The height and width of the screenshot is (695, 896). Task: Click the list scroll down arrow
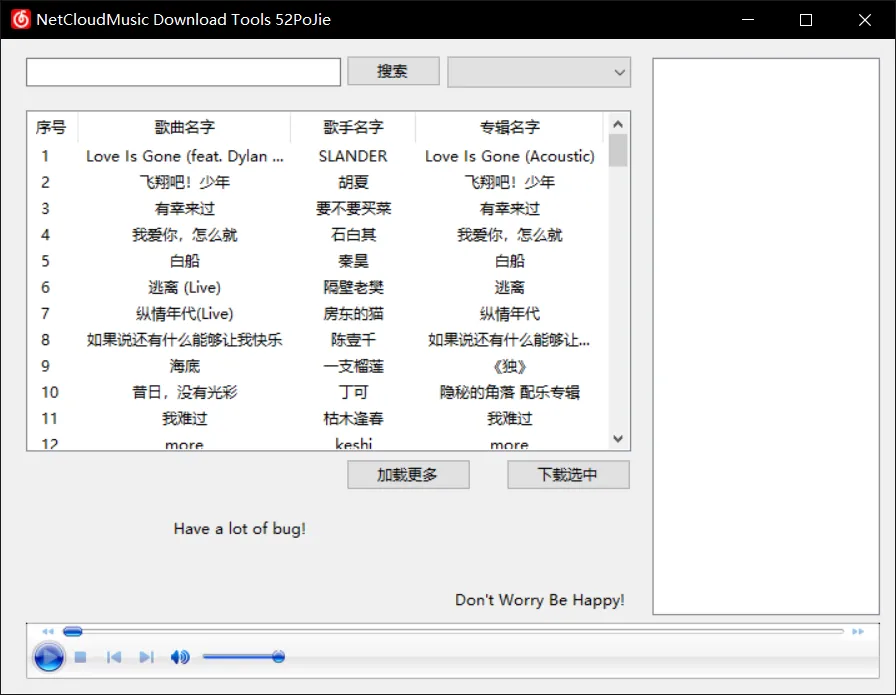618,438
